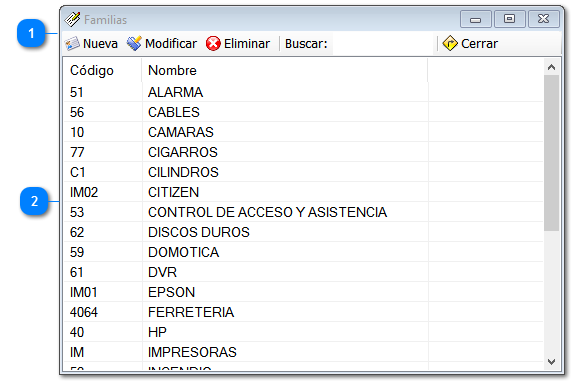
Task: Click the scrollbar down arrow
Action: point(551,362)
